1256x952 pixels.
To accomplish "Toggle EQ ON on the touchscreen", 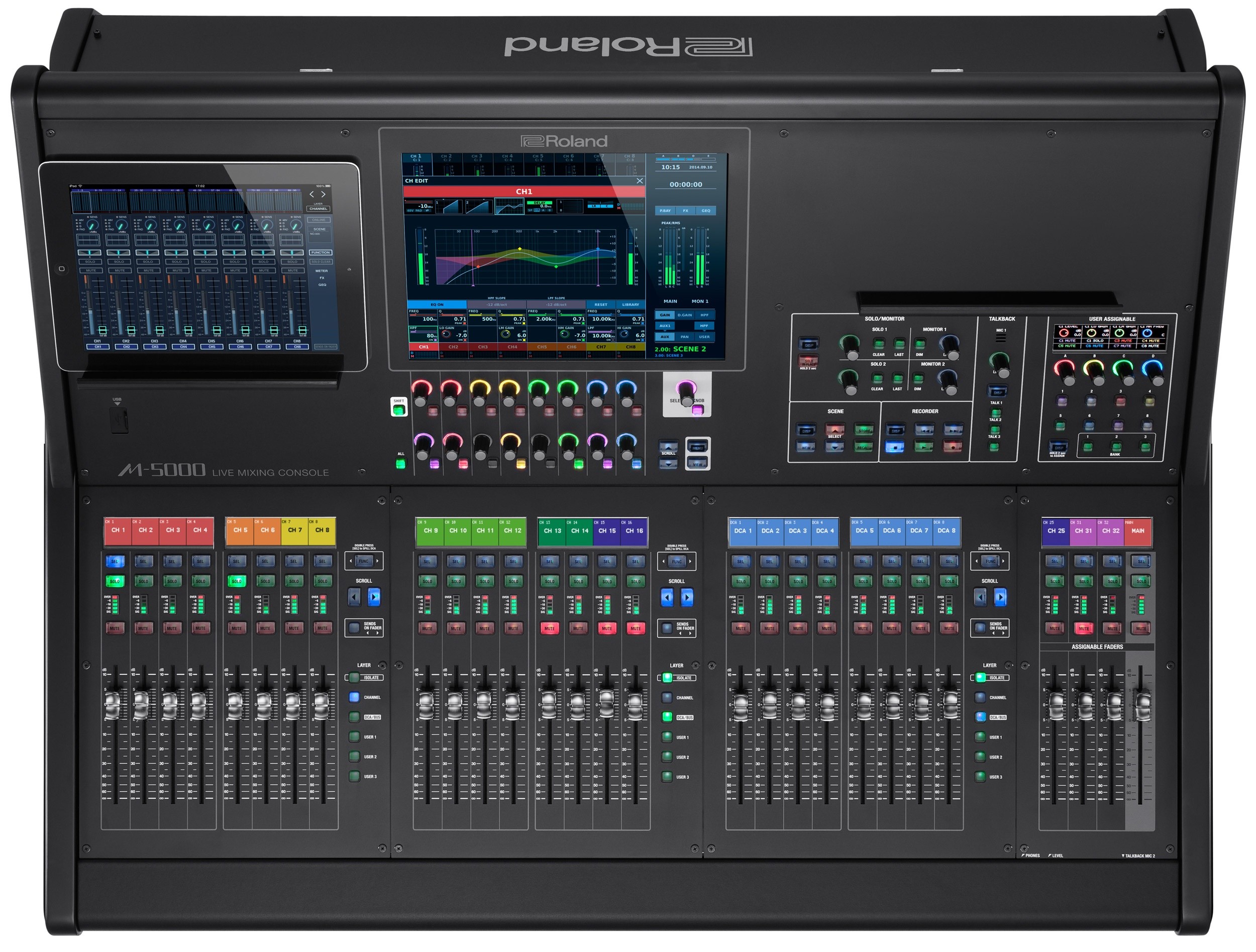I will pyautogui.click(x=437, y=304).
